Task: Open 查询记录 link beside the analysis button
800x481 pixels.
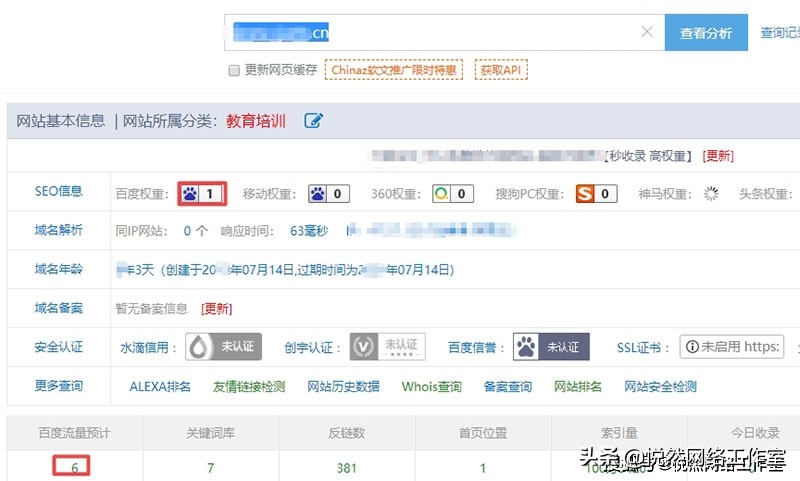Action: (780, 33)
